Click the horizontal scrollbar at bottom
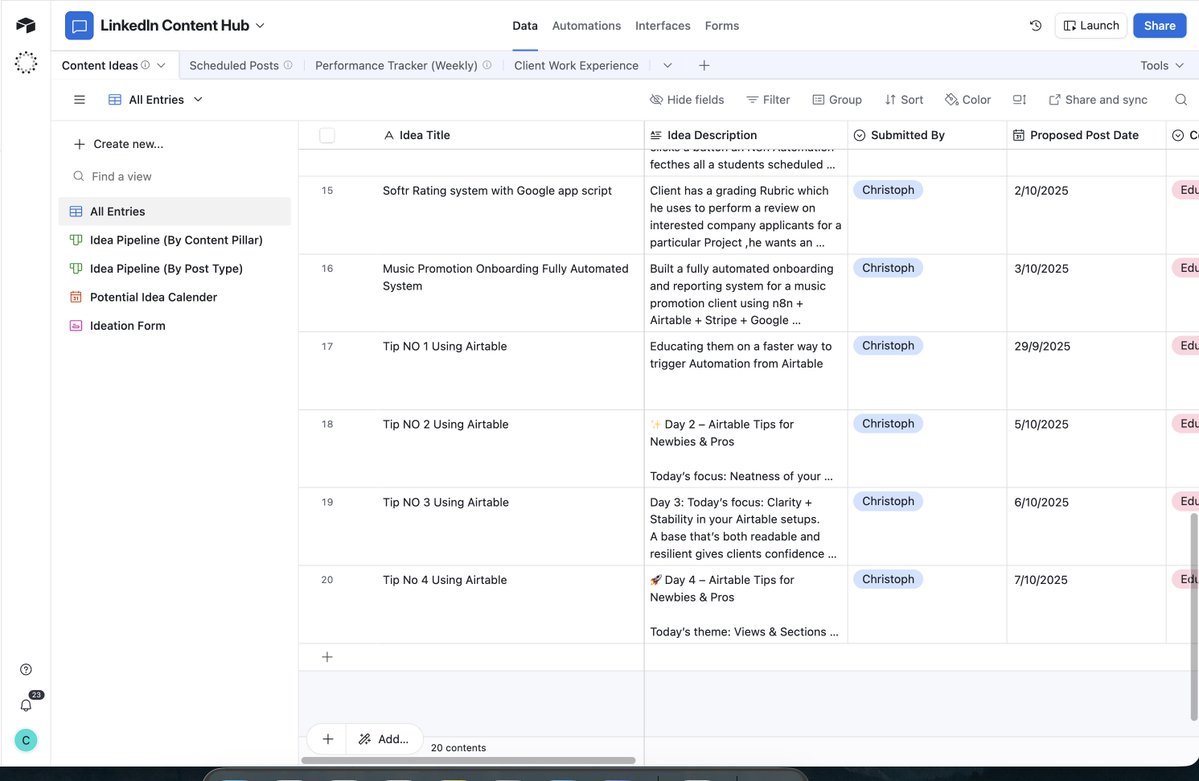Viewport: 1199px width, 781px height. (468, 760)
